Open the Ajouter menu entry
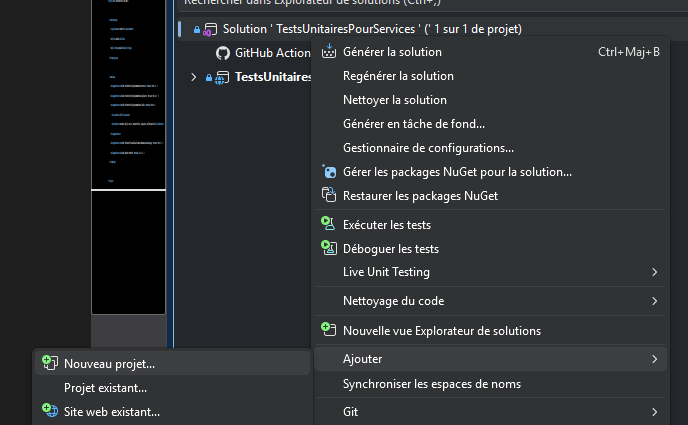 (491, 359)
